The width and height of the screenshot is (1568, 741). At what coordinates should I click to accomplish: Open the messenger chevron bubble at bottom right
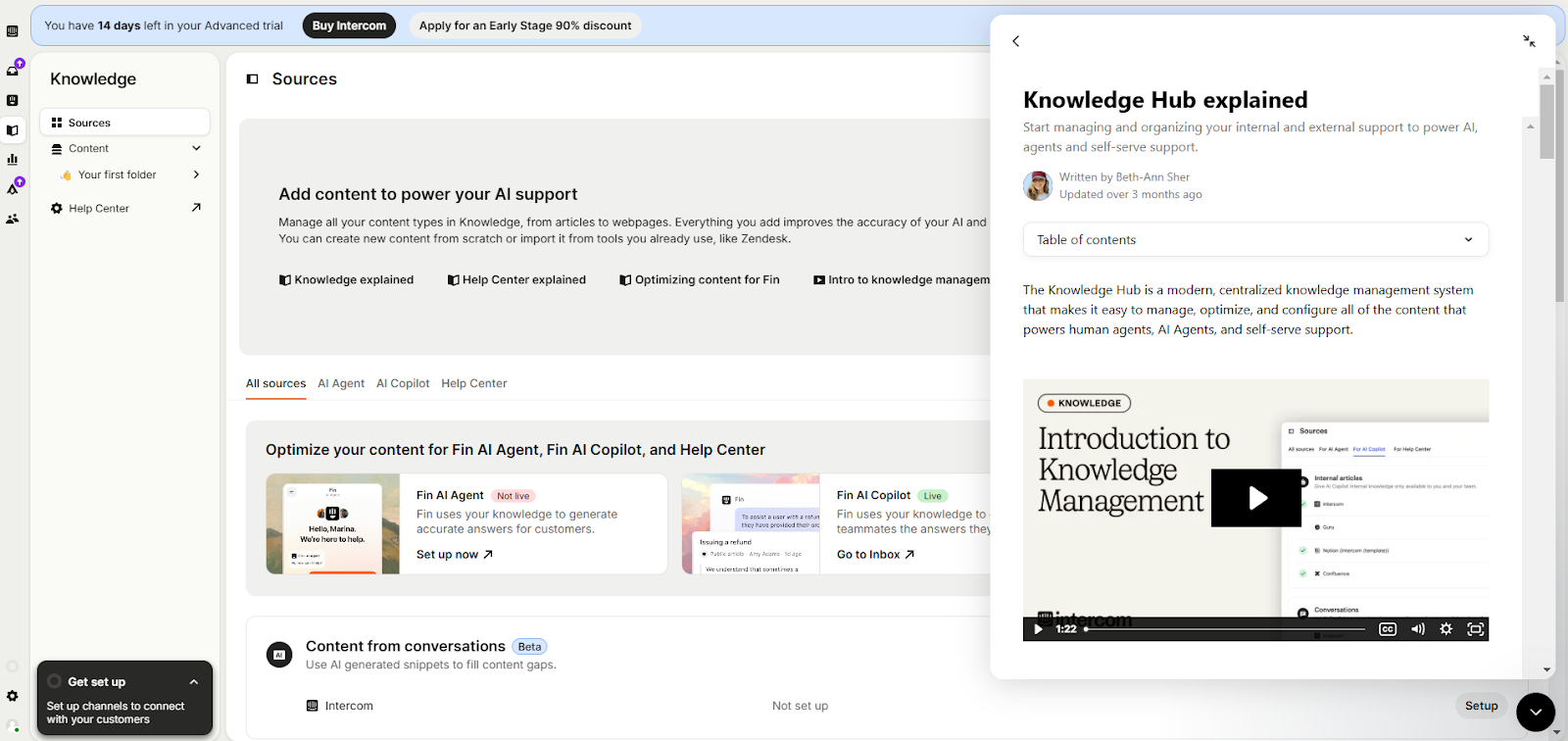1536,713
